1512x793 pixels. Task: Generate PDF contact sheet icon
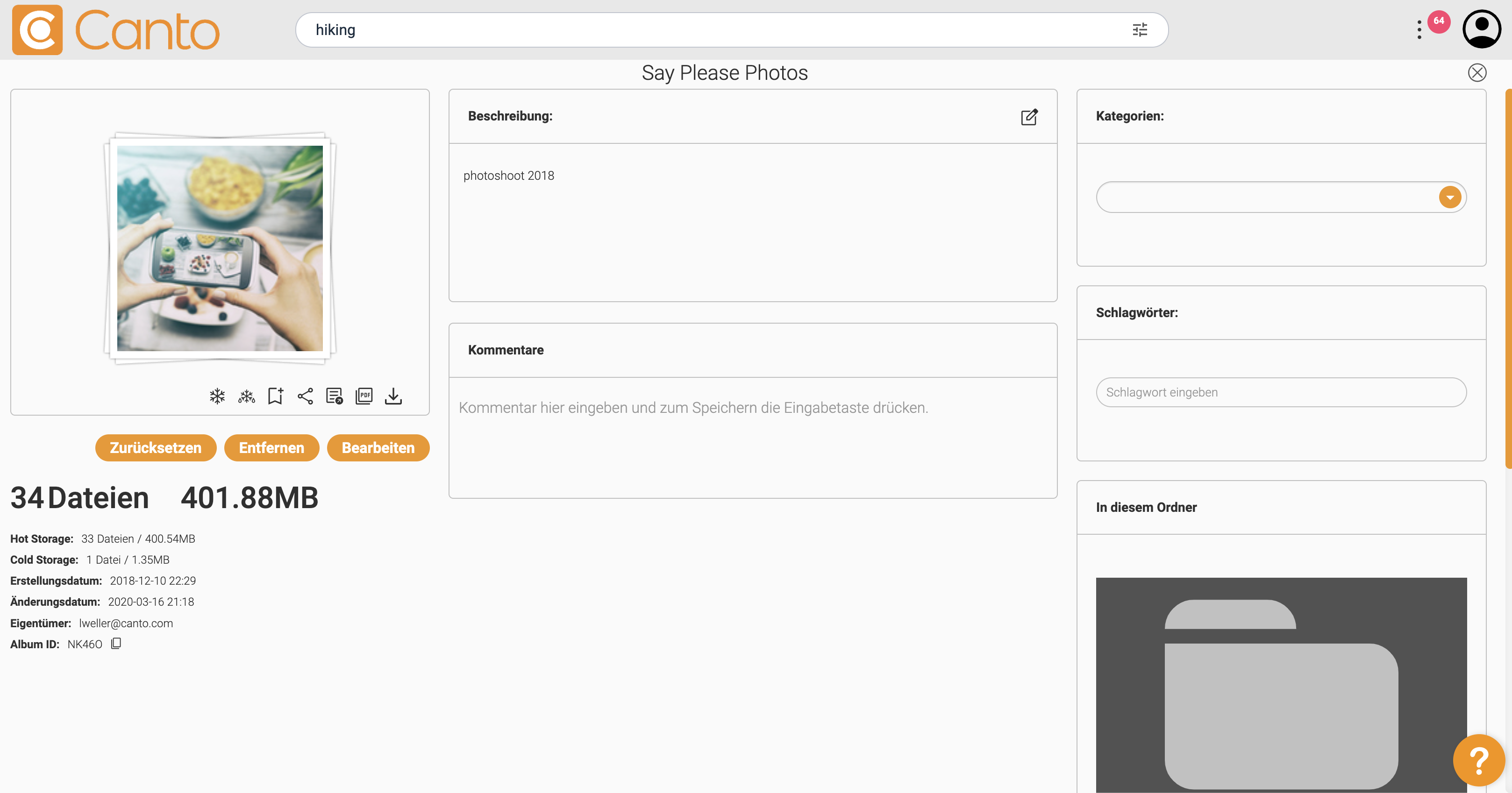pos(364,396)
